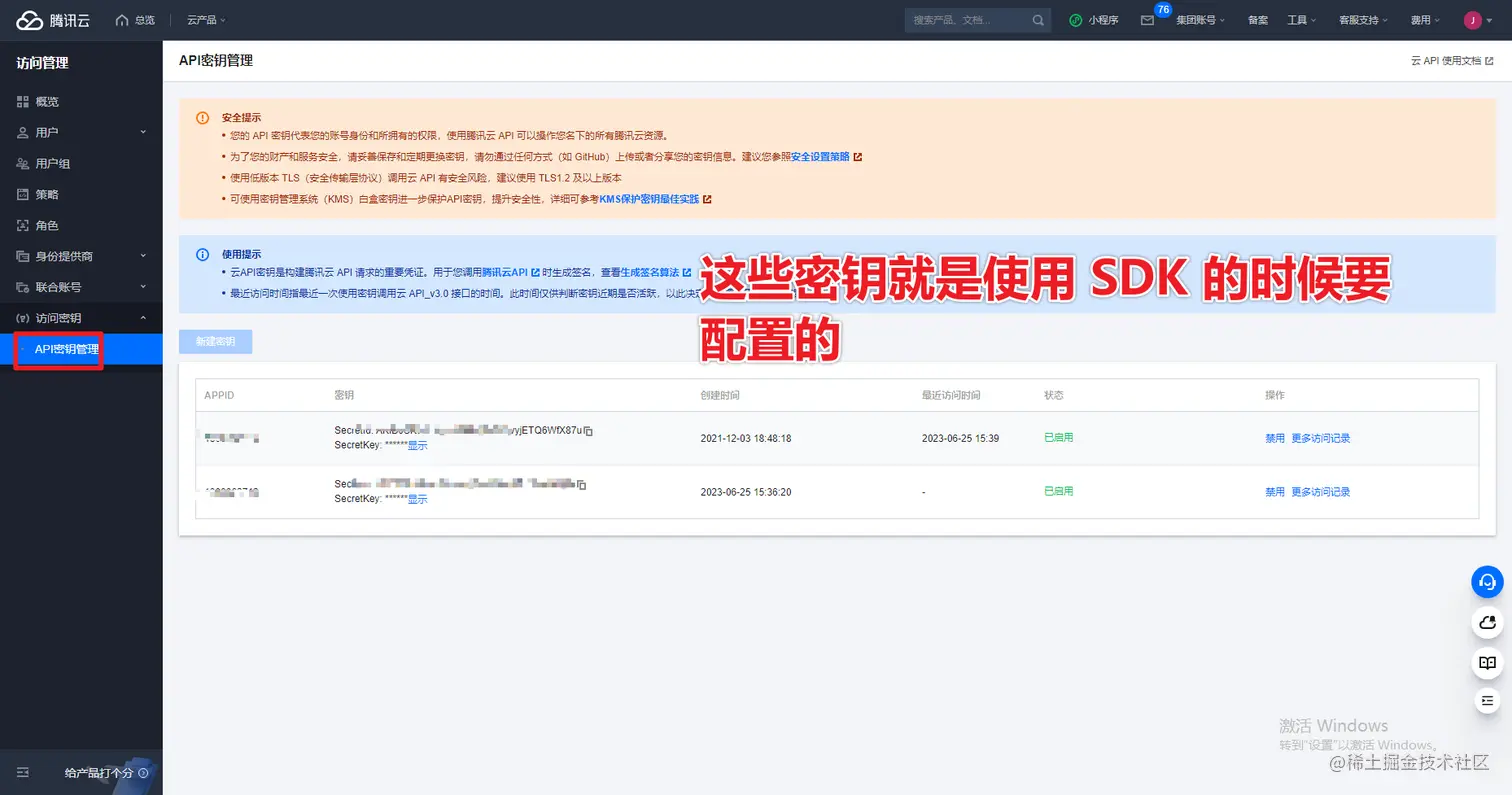1512x795 pixels.
Task: Open the 备案 top menu item
Action: tap(1258, 20)
